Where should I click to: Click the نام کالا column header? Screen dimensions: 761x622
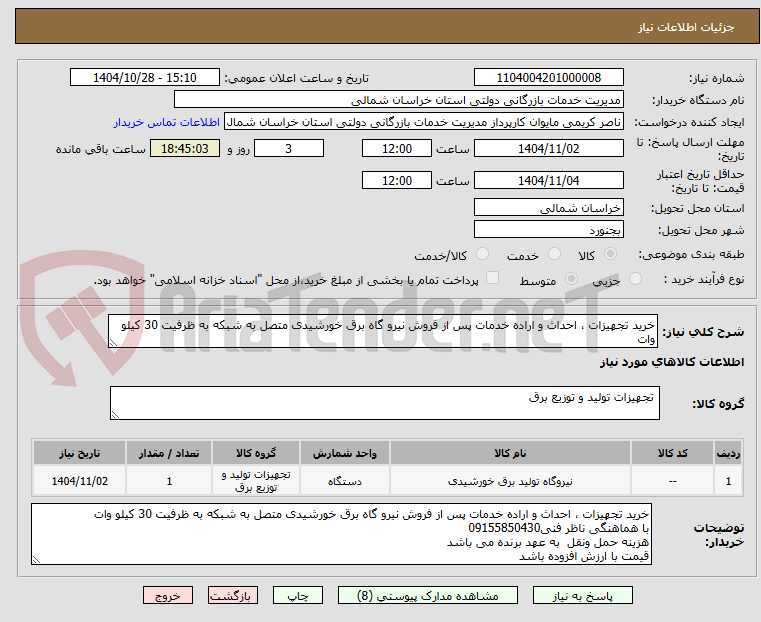click(510, 453)
